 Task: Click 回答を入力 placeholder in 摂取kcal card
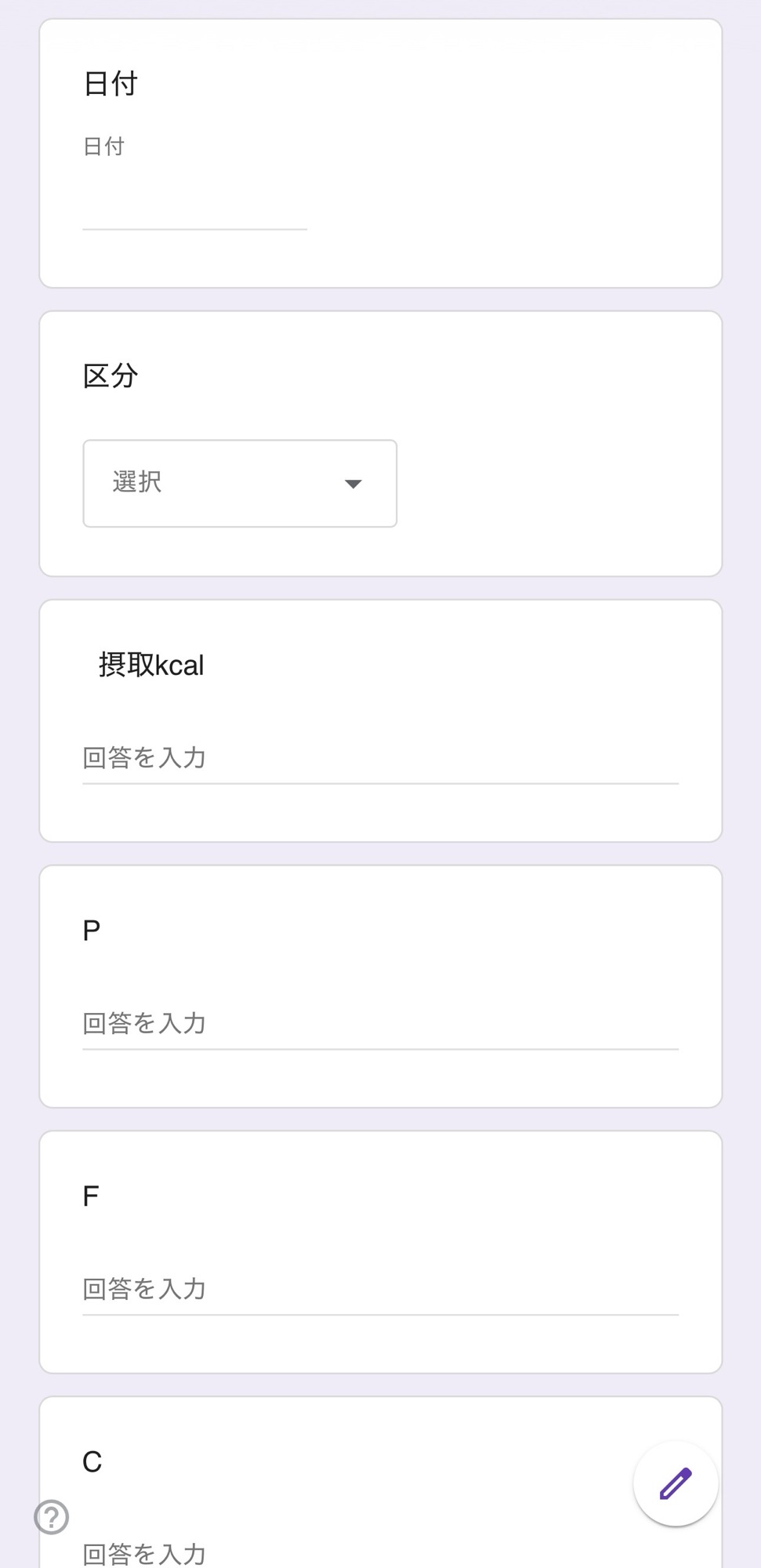pyautogui.click(x=144, y=758)
